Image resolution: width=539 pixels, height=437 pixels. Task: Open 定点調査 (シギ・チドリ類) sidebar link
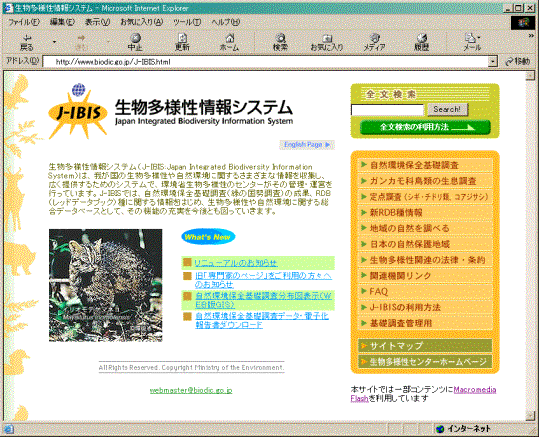click(425, 197)
